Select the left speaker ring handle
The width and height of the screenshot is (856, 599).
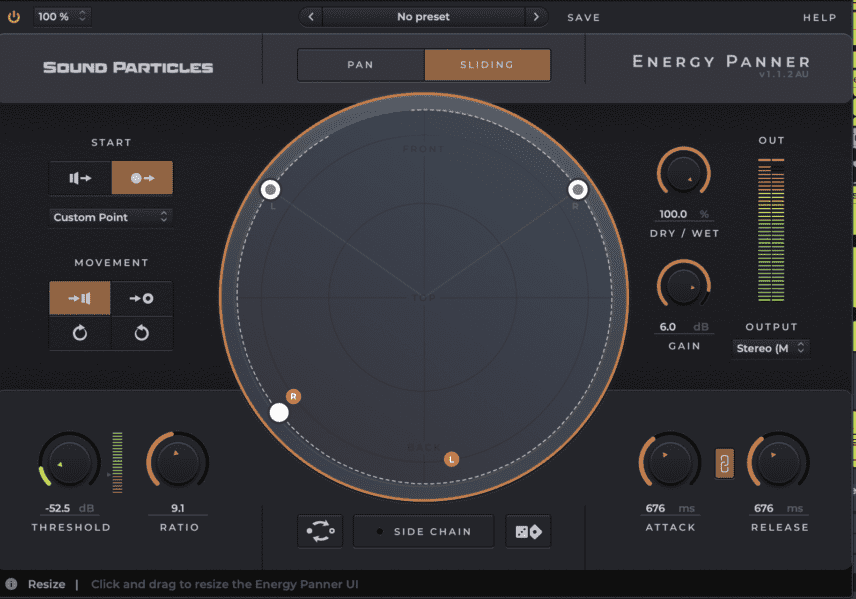tap(270, 189)
